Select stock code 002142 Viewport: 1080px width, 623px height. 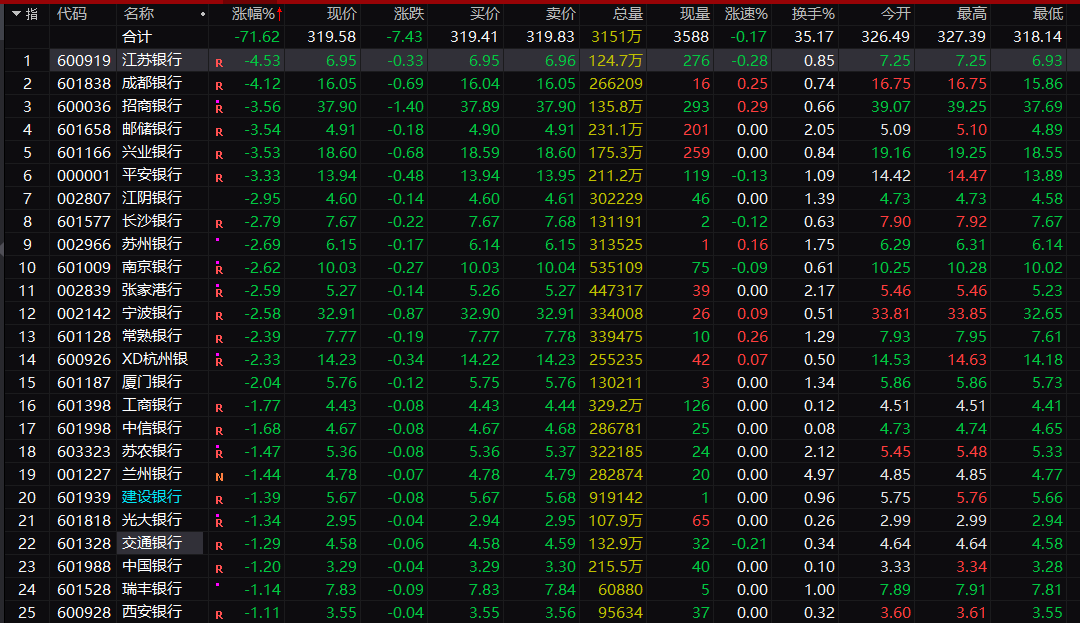(83, 313)
